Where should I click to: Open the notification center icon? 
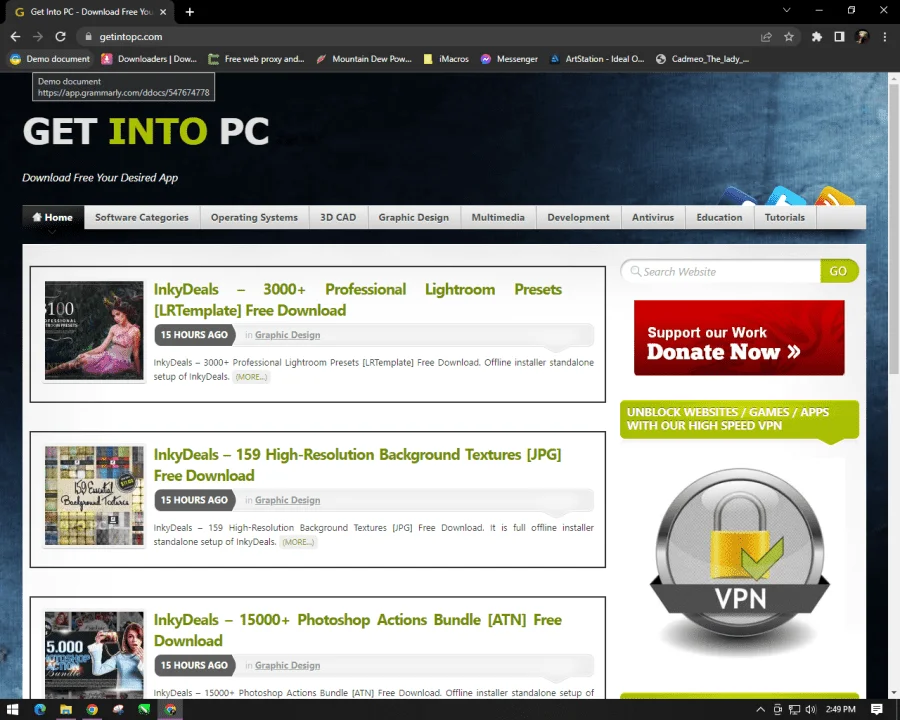876,710
